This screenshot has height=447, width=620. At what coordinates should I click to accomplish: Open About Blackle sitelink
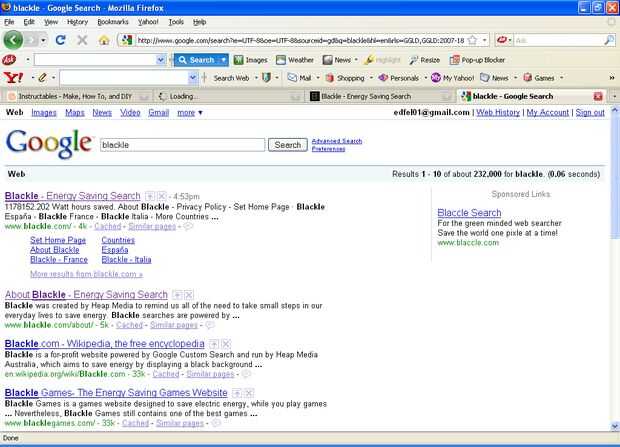pos(55,250)
